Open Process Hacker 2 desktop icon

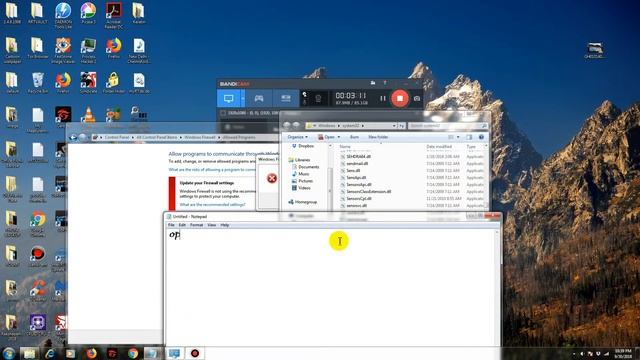coord(88,50)
